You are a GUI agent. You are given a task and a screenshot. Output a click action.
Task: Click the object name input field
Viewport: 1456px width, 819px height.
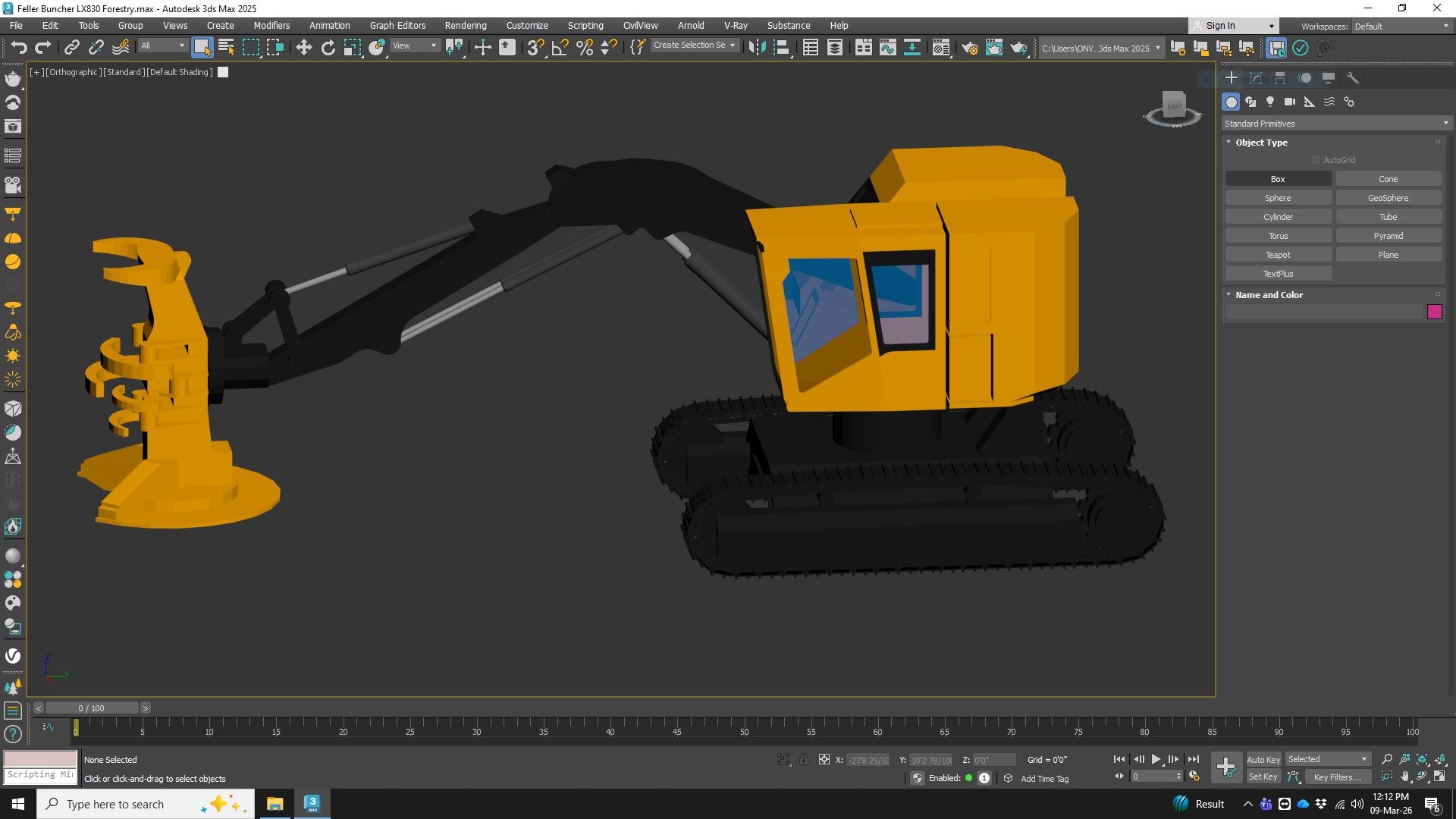[1324, 312]
